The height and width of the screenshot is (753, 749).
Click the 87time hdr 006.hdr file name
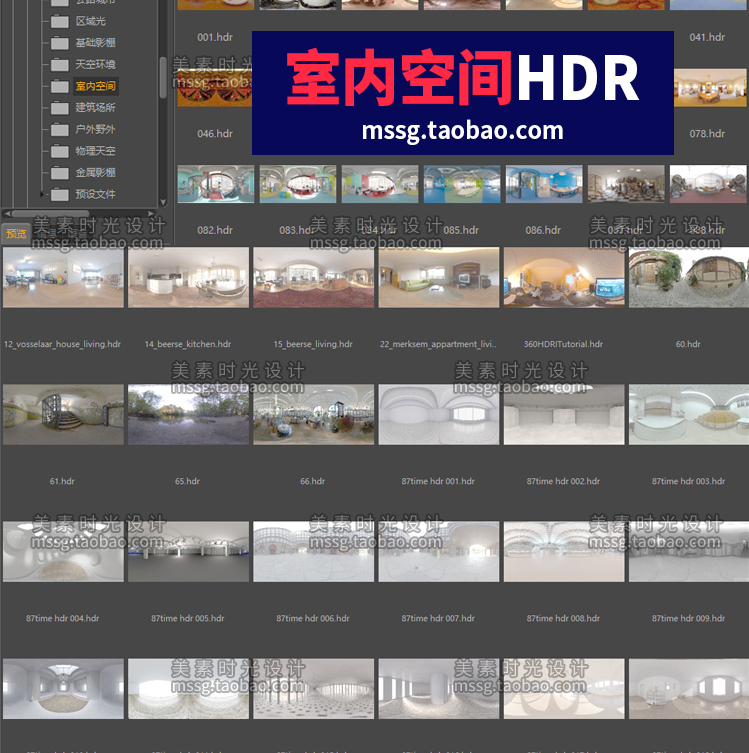pyautogui.click(x=313, y=619)
